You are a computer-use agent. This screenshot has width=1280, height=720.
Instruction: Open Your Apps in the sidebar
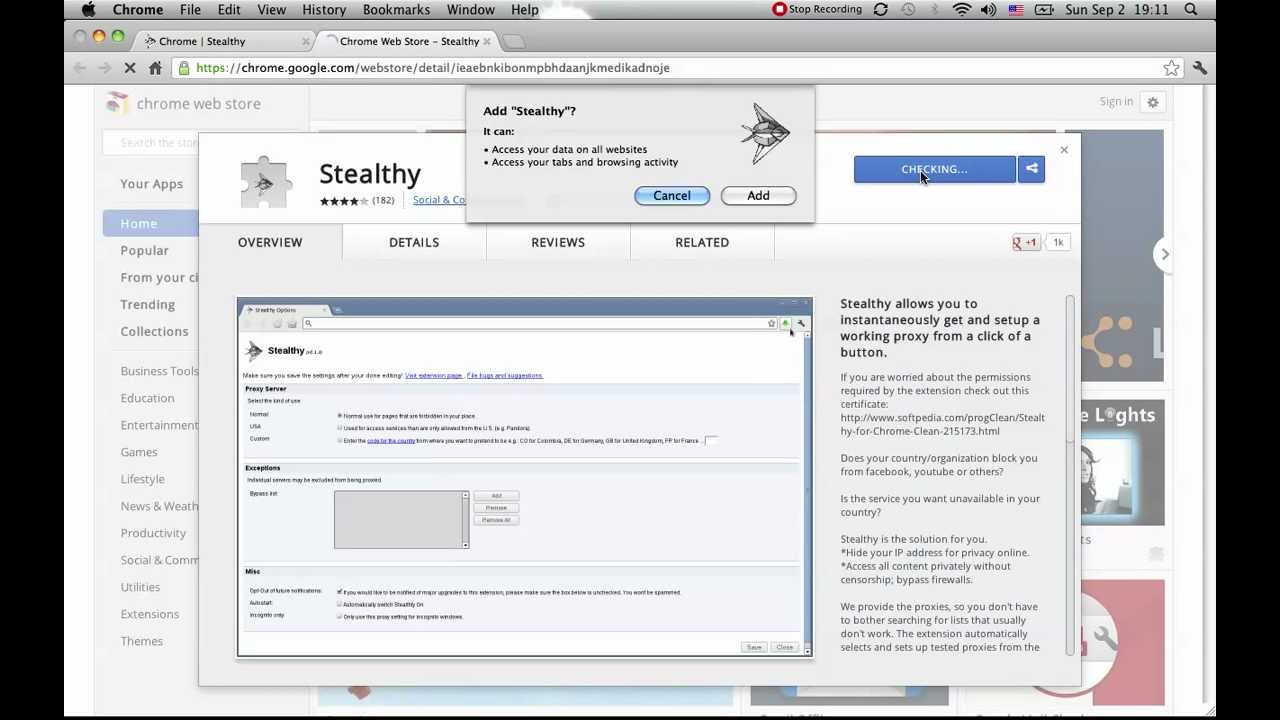[x=152, y=184]
